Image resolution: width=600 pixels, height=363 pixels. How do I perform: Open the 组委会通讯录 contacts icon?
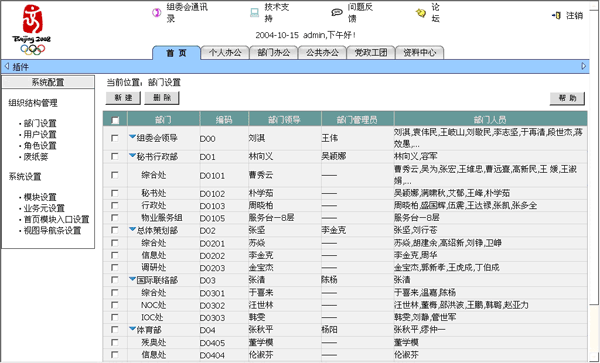pos(157,13)
